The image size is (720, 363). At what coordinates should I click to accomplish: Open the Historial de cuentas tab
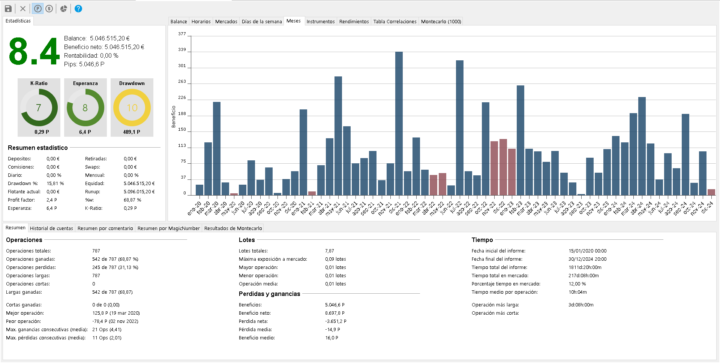(51, 228)
